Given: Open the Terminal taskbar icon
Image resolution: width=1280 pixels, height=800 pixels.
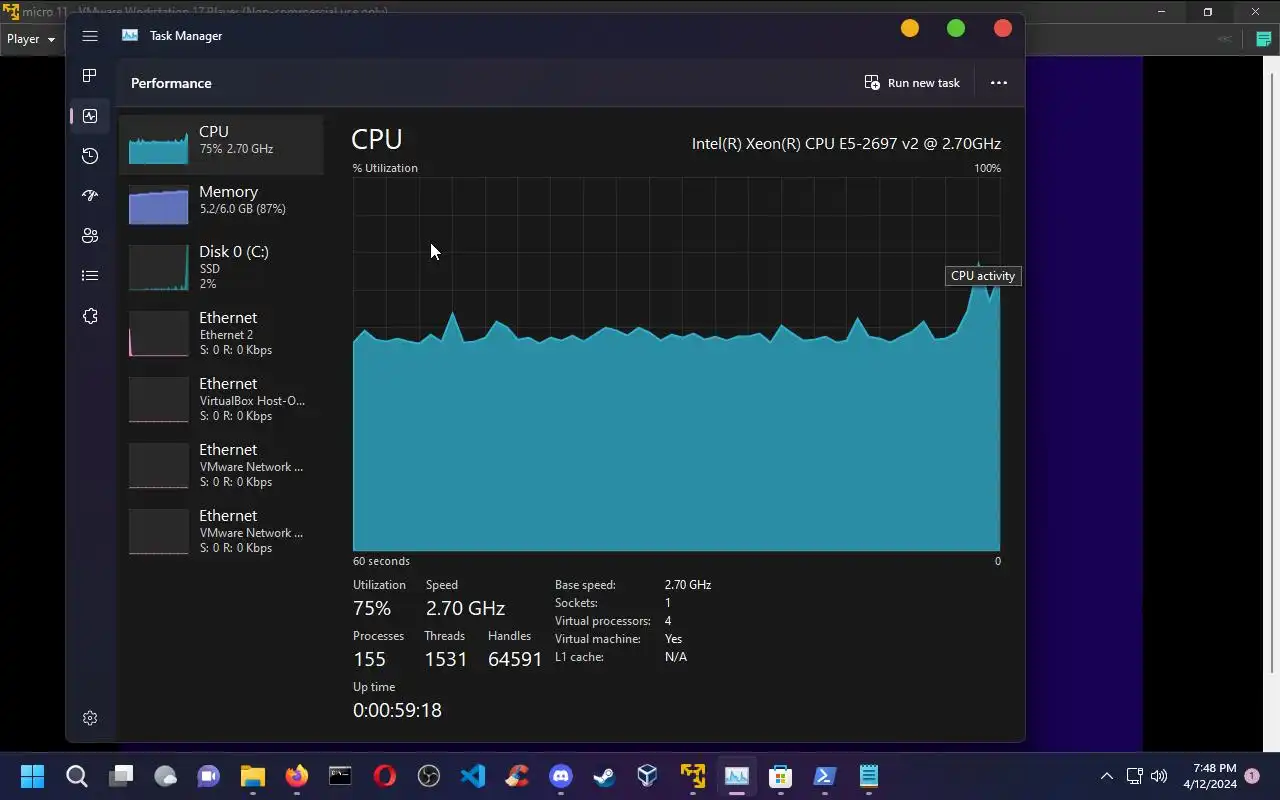Looking at the screenshot, I should click(341, 776).
